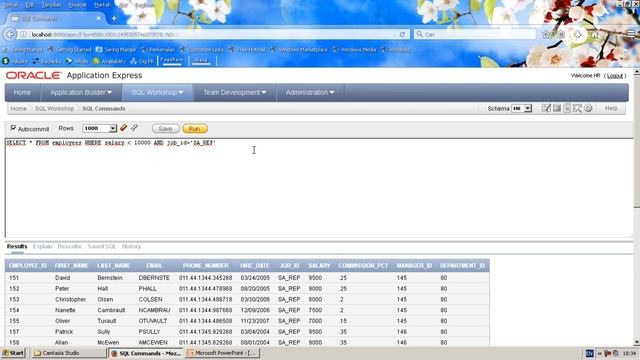Open the Firefox hamburger menu
640x360 pixels.
(632, 35)
